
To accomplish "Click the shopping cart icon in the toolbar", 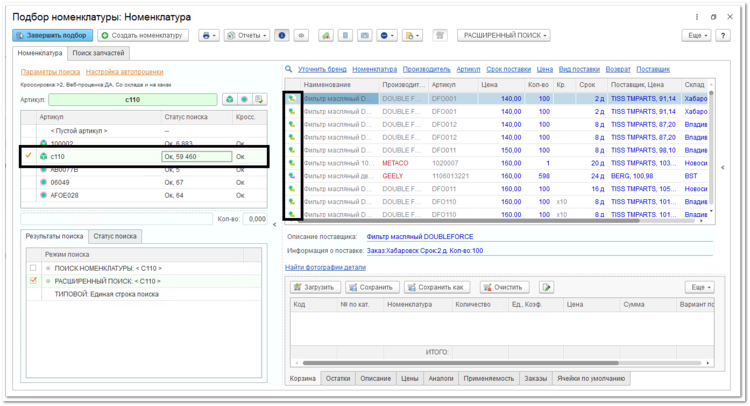I will click(440, 35).
